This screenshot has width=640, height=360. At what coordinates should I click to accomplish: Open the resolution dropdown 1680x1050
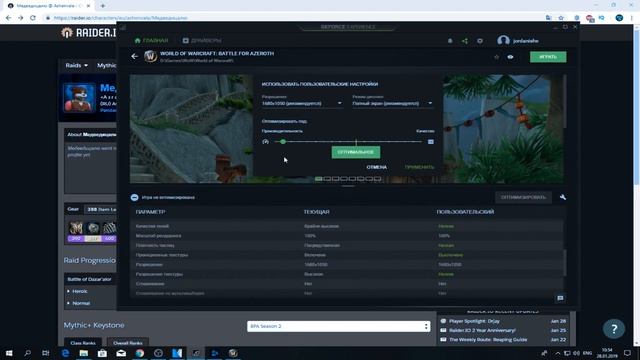[302, 103]
